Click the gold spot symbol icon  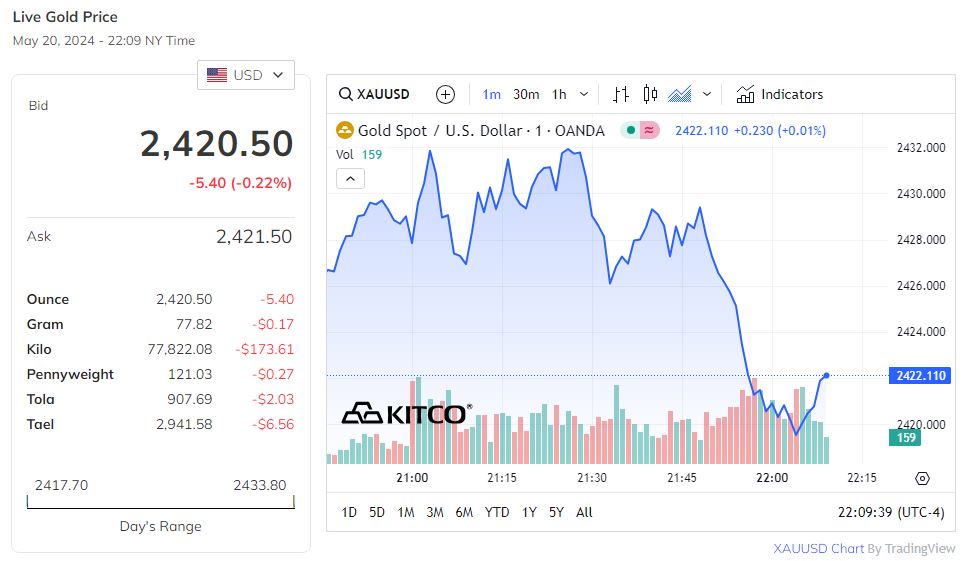click(x=344, y=130)
